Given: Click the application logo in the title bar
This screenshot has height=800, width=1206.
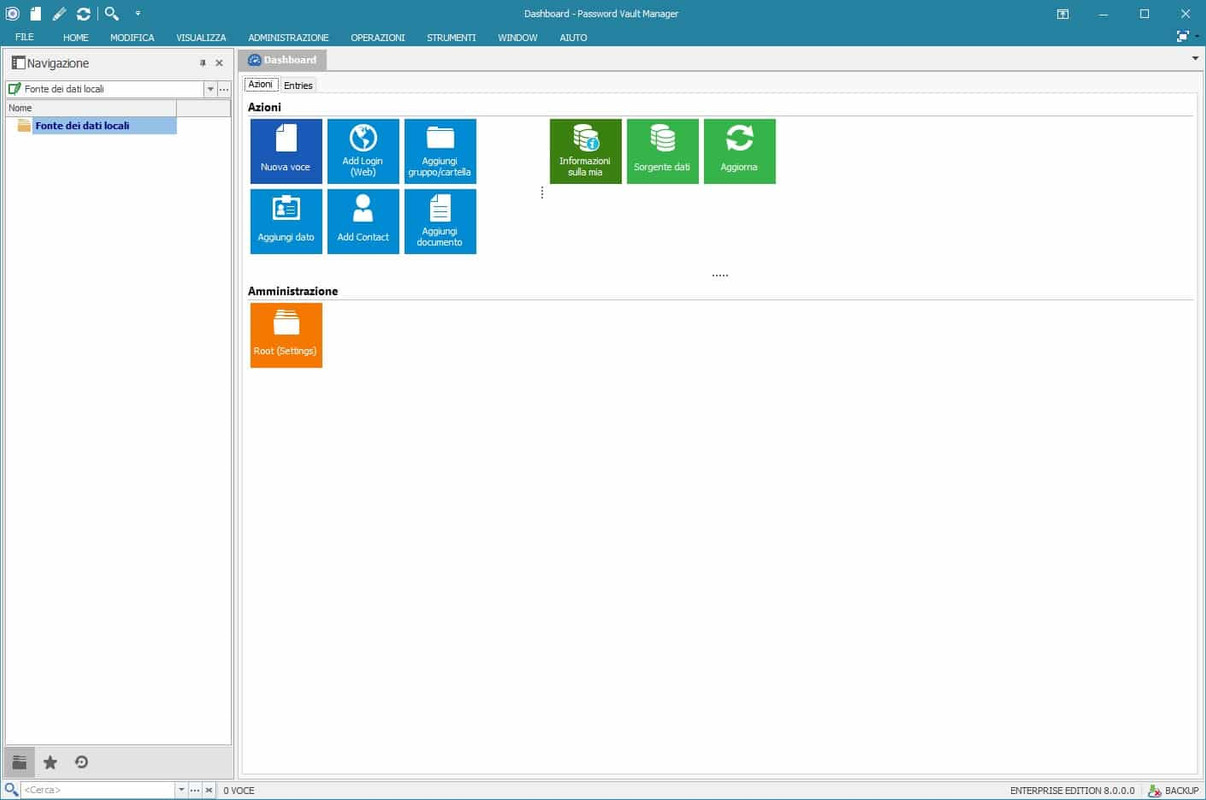Looking at the screenshot, I should (x=12, y=14).
